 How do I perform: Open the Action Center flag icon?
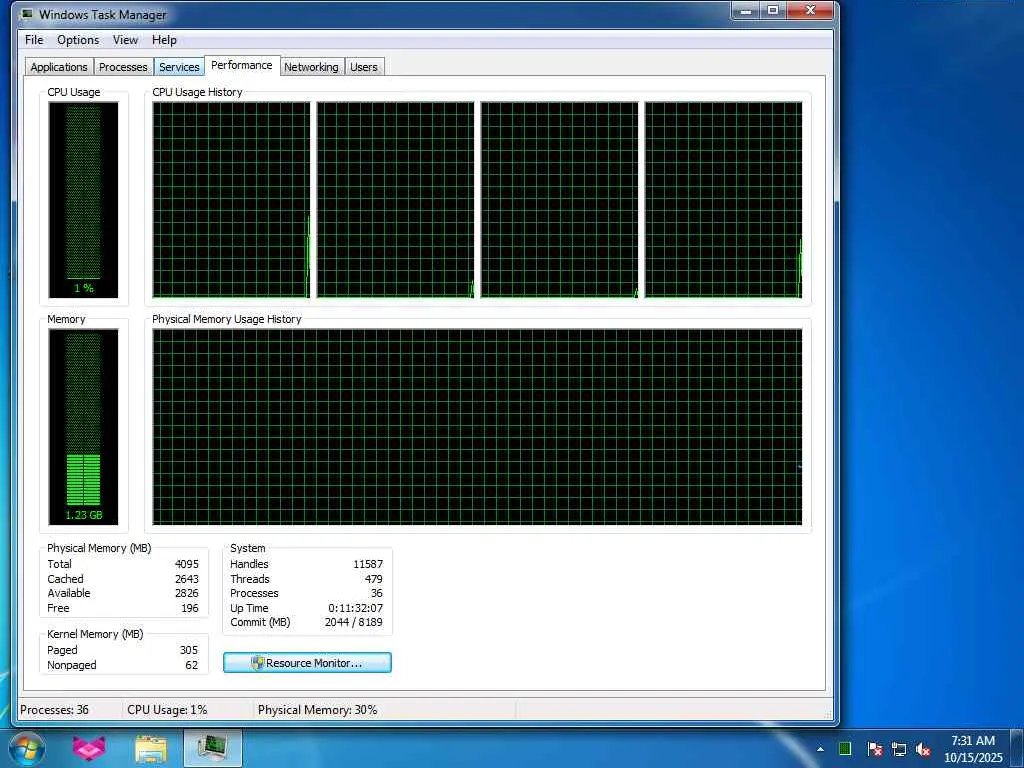pos(874,749)
